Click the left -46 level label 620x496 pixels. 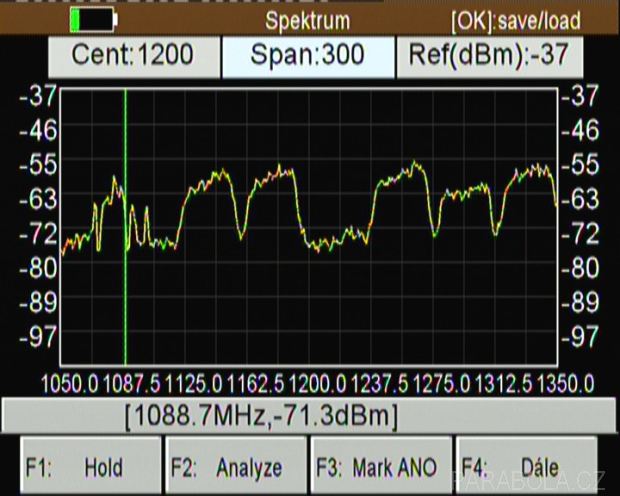(38, 130)
